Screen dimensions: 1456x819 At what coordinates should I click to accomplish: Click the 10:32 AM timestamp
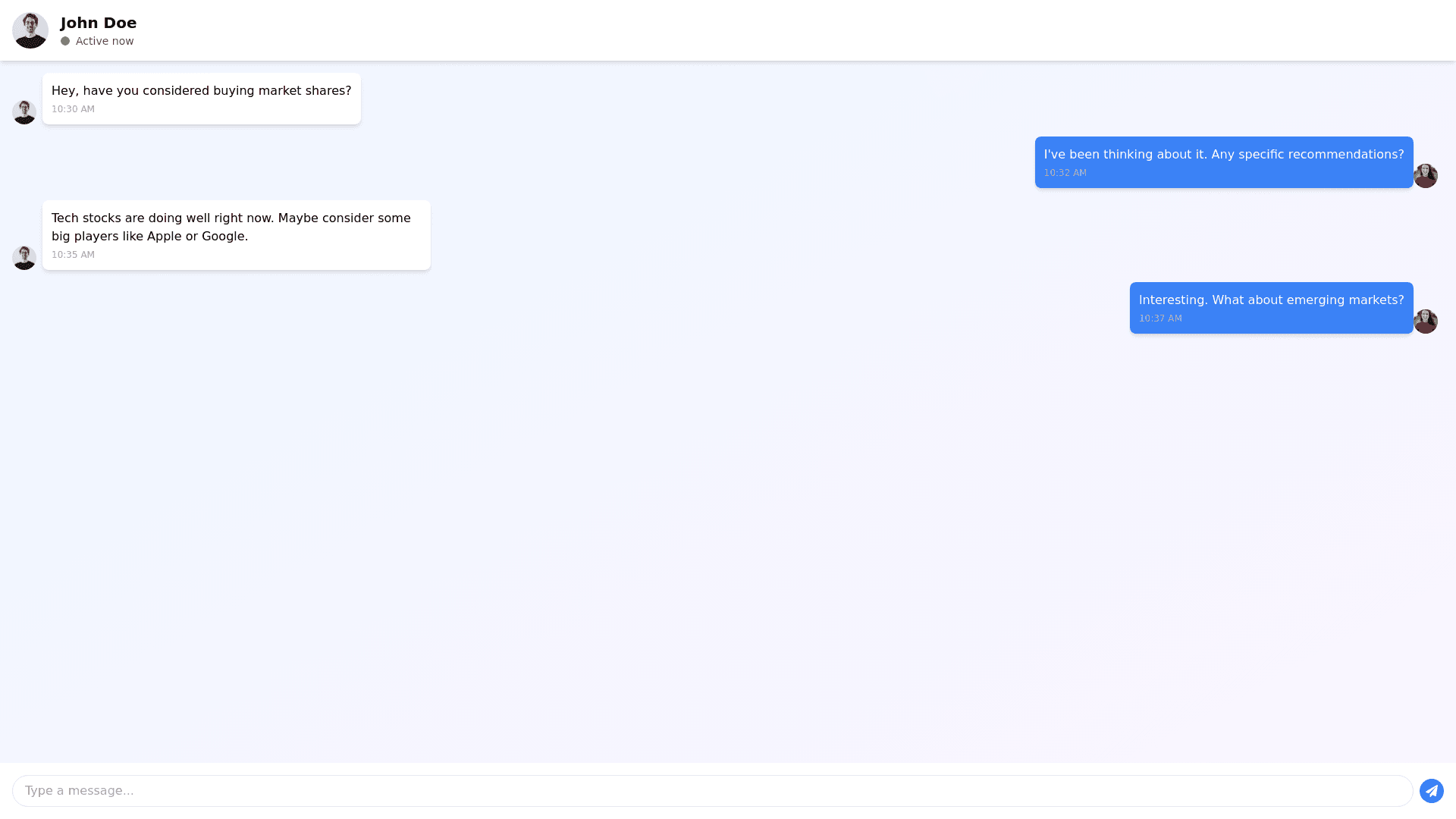(1065, 173)
